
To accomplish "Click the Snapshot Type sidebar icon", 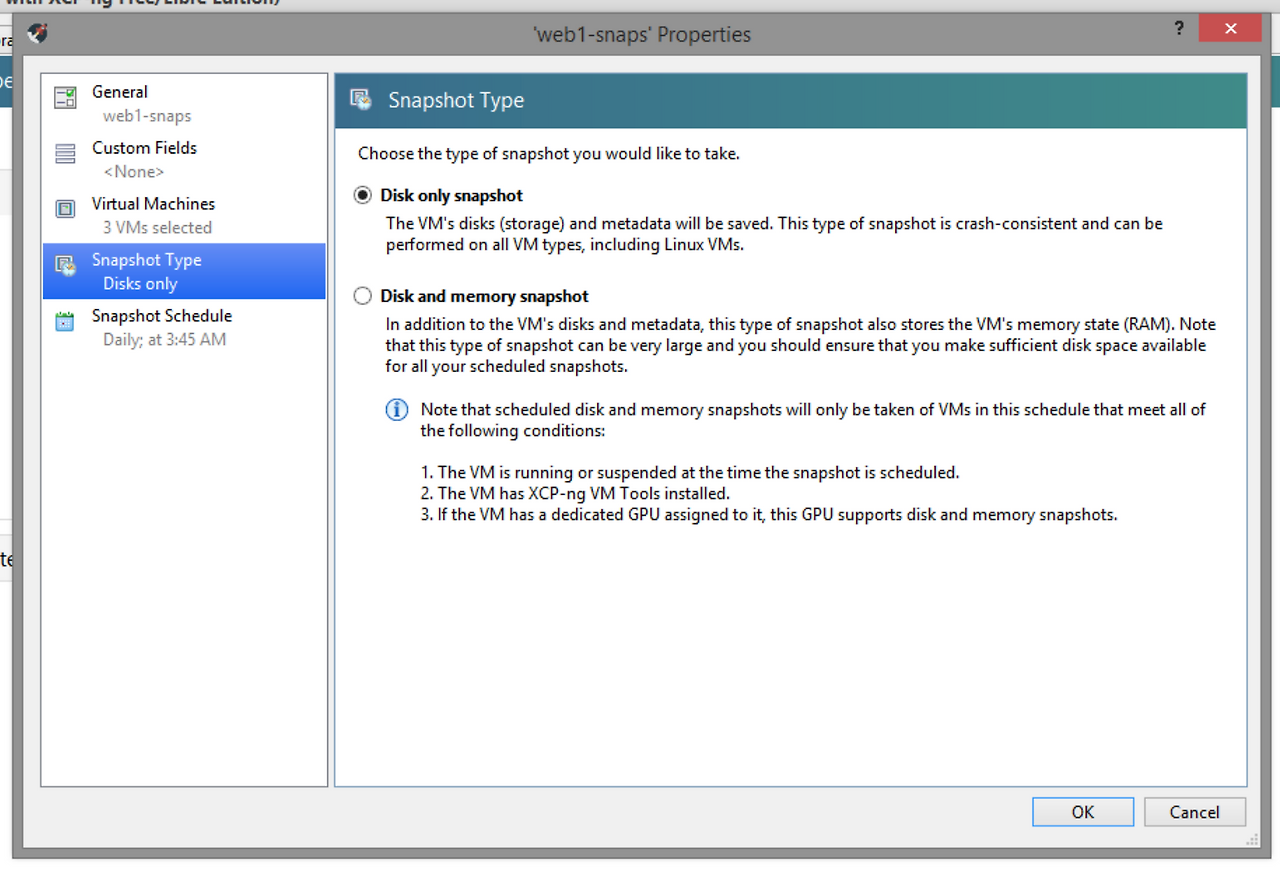I will coord(65,265).
